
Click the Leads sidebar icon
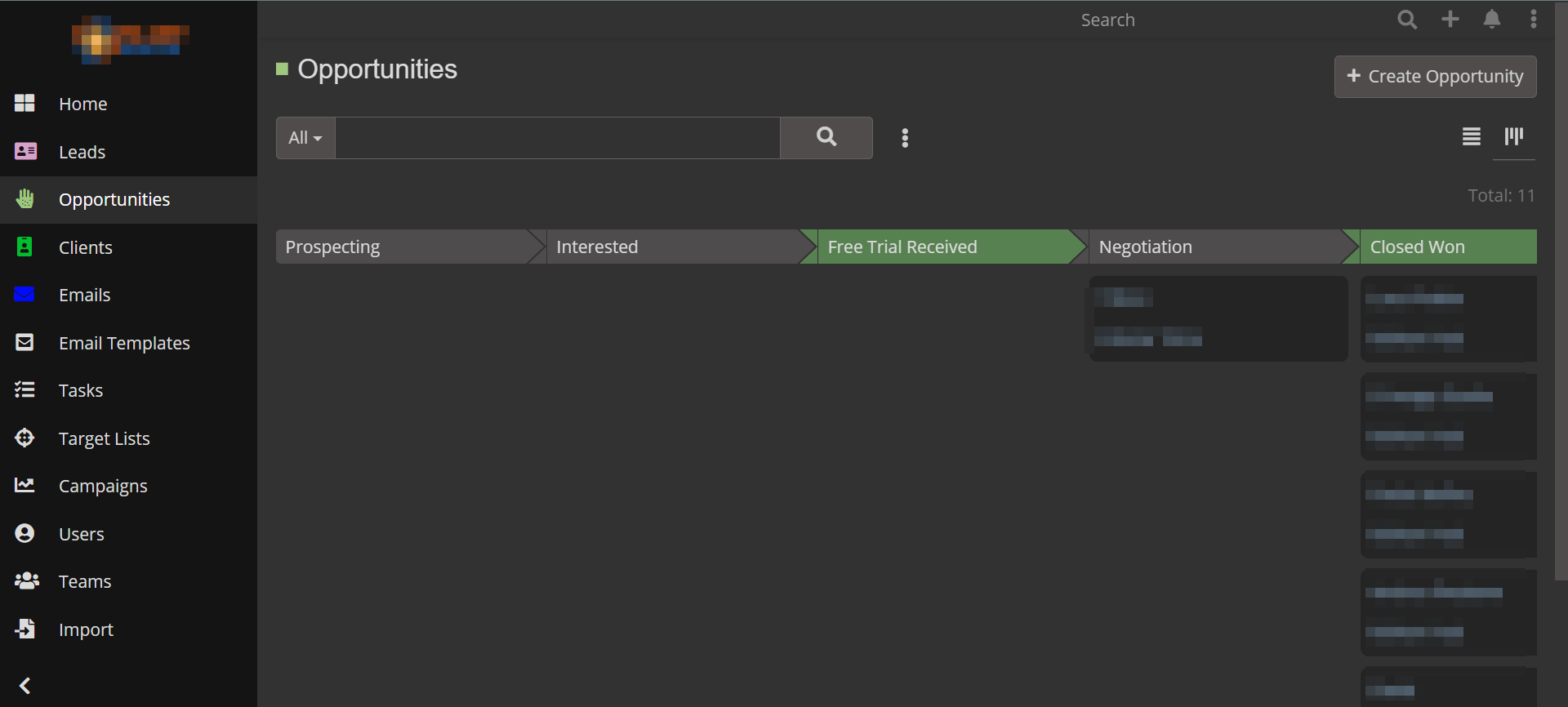pos(25,152)
